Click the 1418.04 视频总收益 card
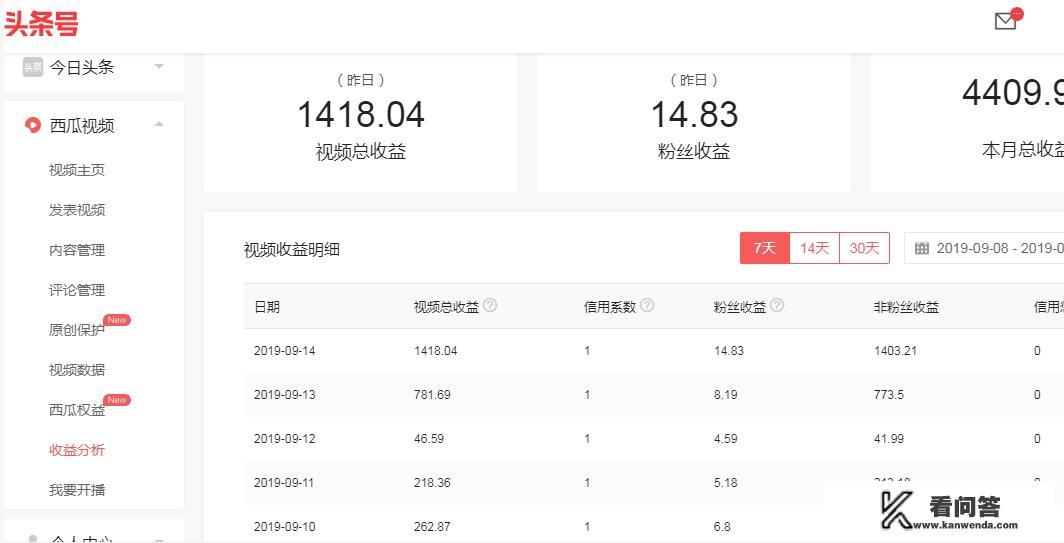This screenshot has width=1064, height=543. coord(360,122)
